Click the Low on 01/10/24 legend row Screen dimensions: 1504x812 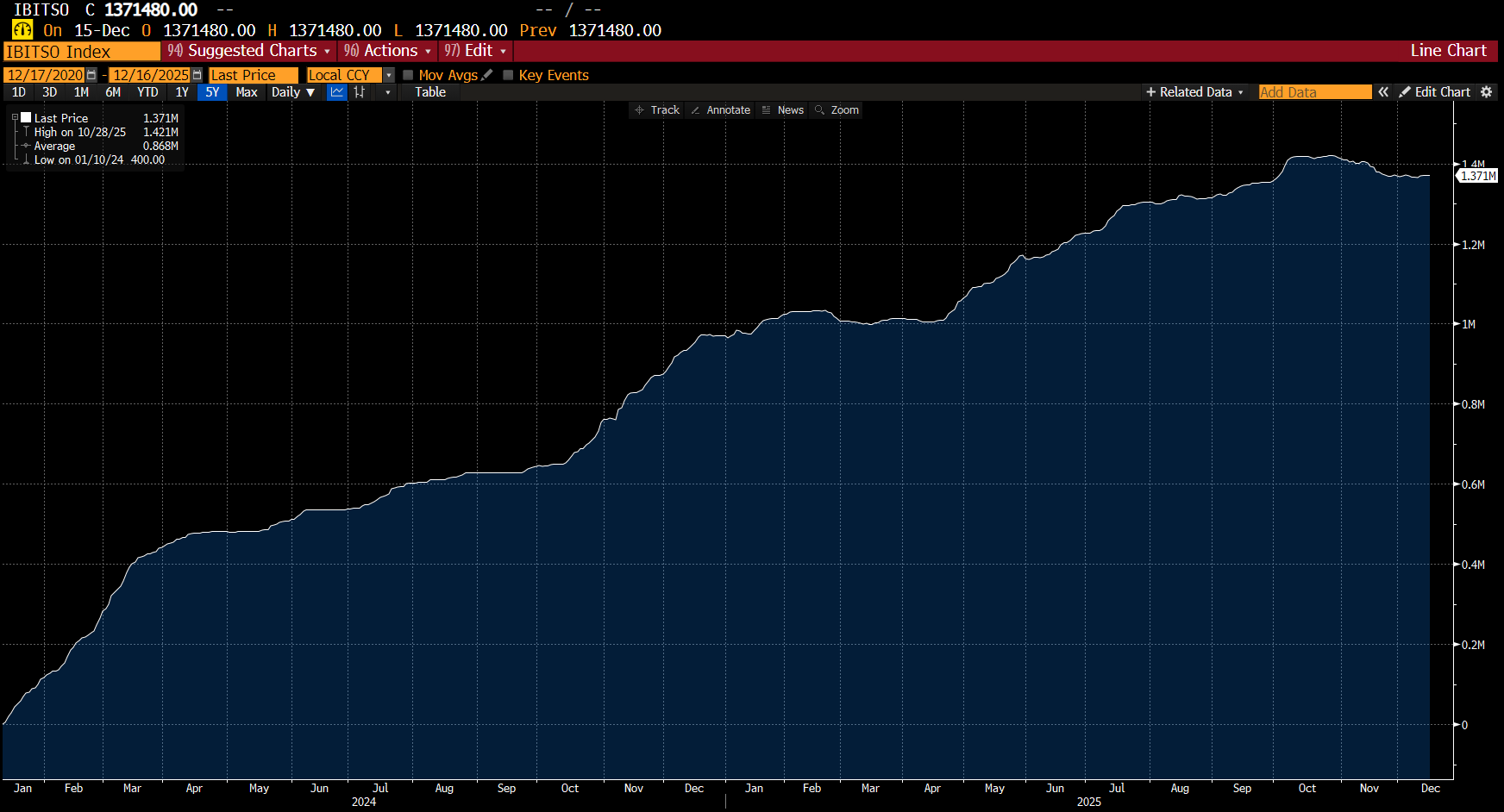pyautogui.click(x=92, y=159)
